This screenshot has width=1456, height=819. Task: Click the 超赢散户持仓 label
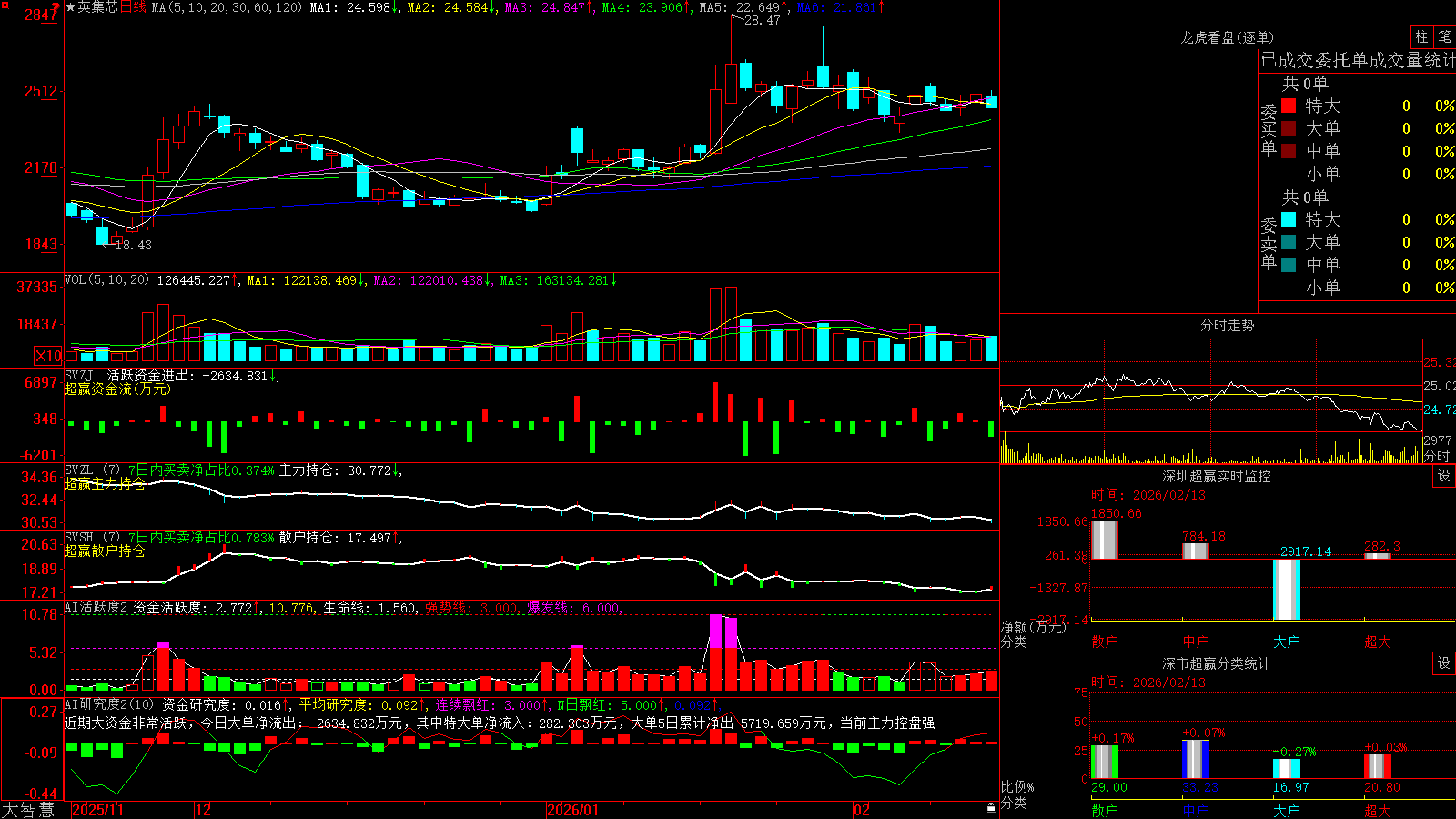point(105,551)
